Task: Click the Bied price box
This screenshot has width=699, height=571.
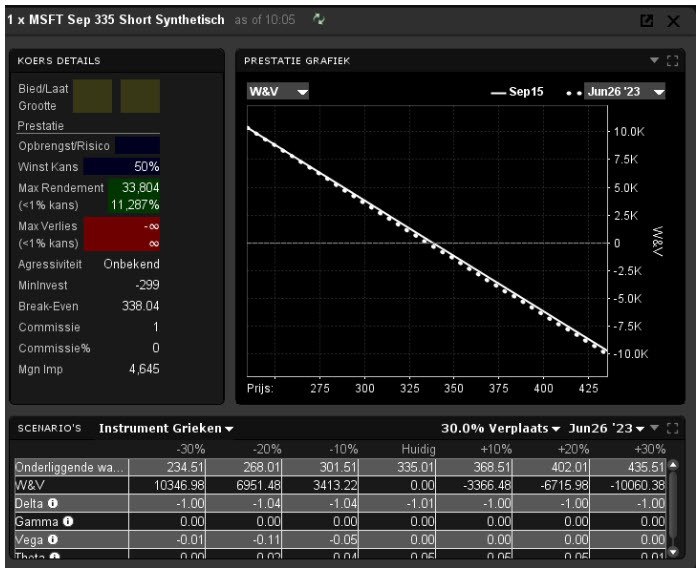Action: click(92, 96)
